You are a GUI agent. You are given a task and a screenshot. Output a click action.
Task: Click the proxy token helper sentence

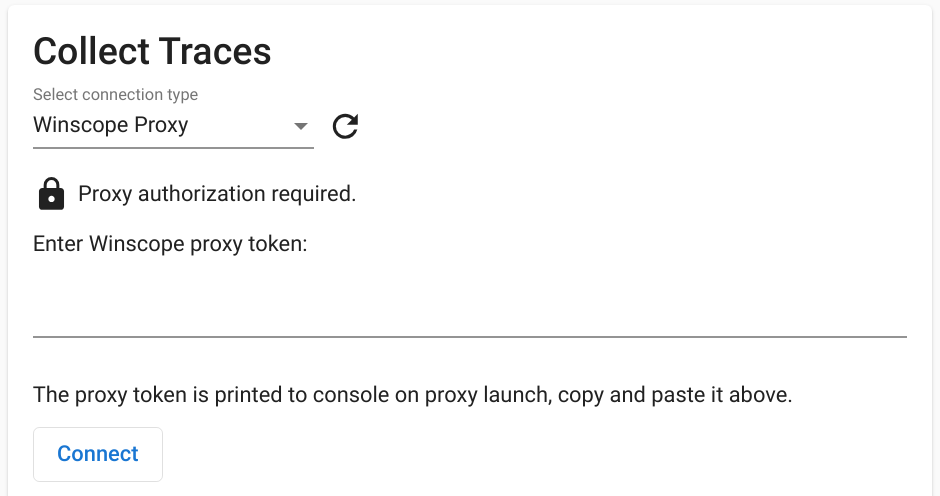[x=412, y=395]
